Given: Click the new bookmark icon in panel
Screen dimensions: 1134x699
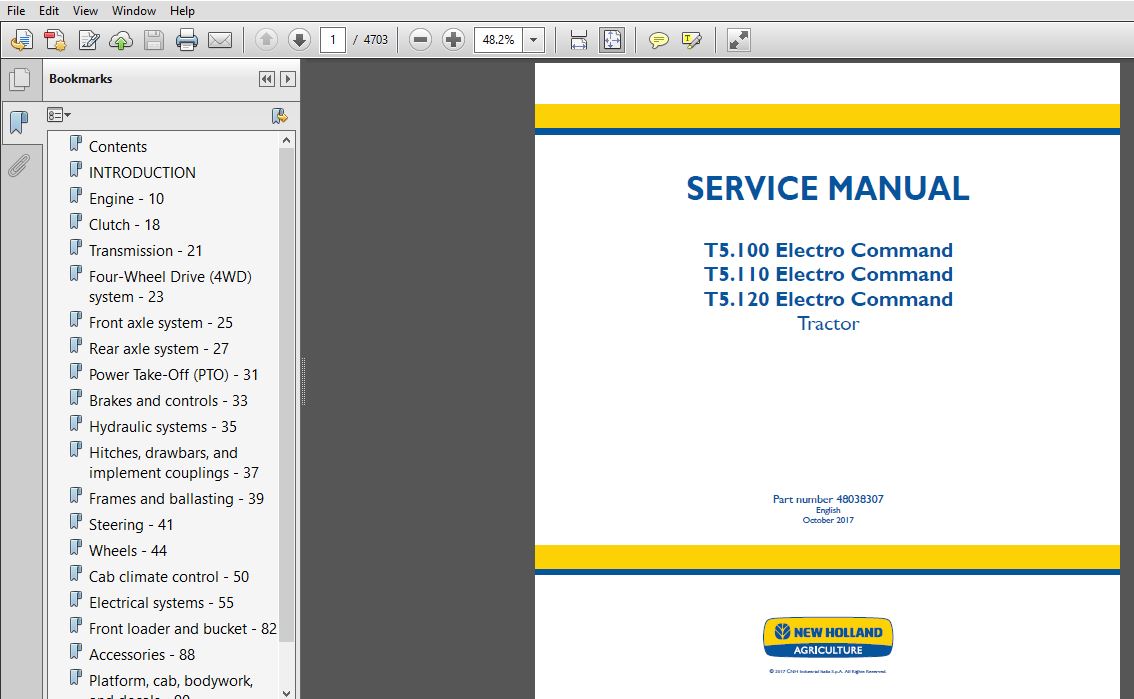Looking at the screenshot, I should point(279,115).
